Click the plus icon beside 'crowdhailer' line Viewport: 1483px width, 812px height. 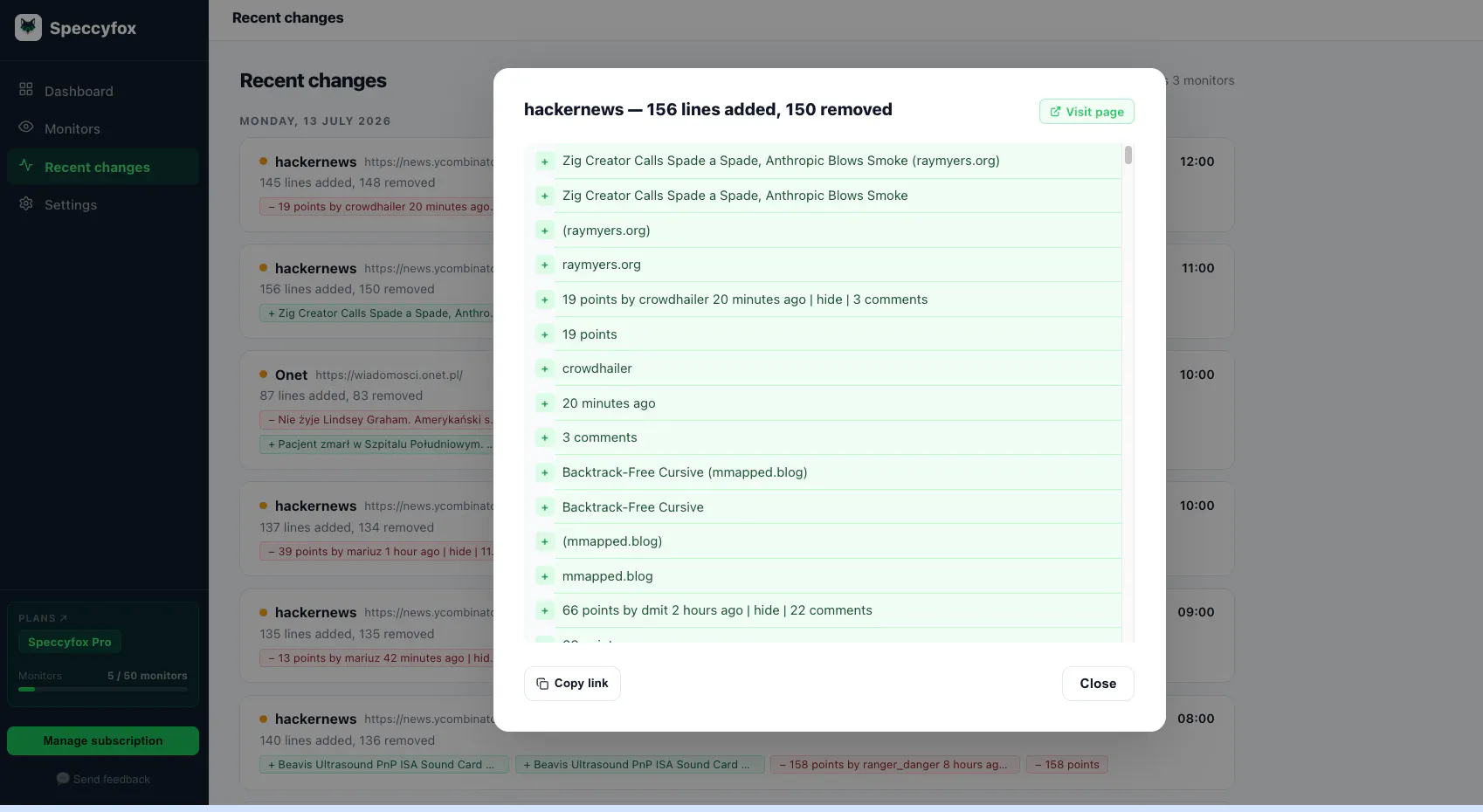click(x=545, y=368)
